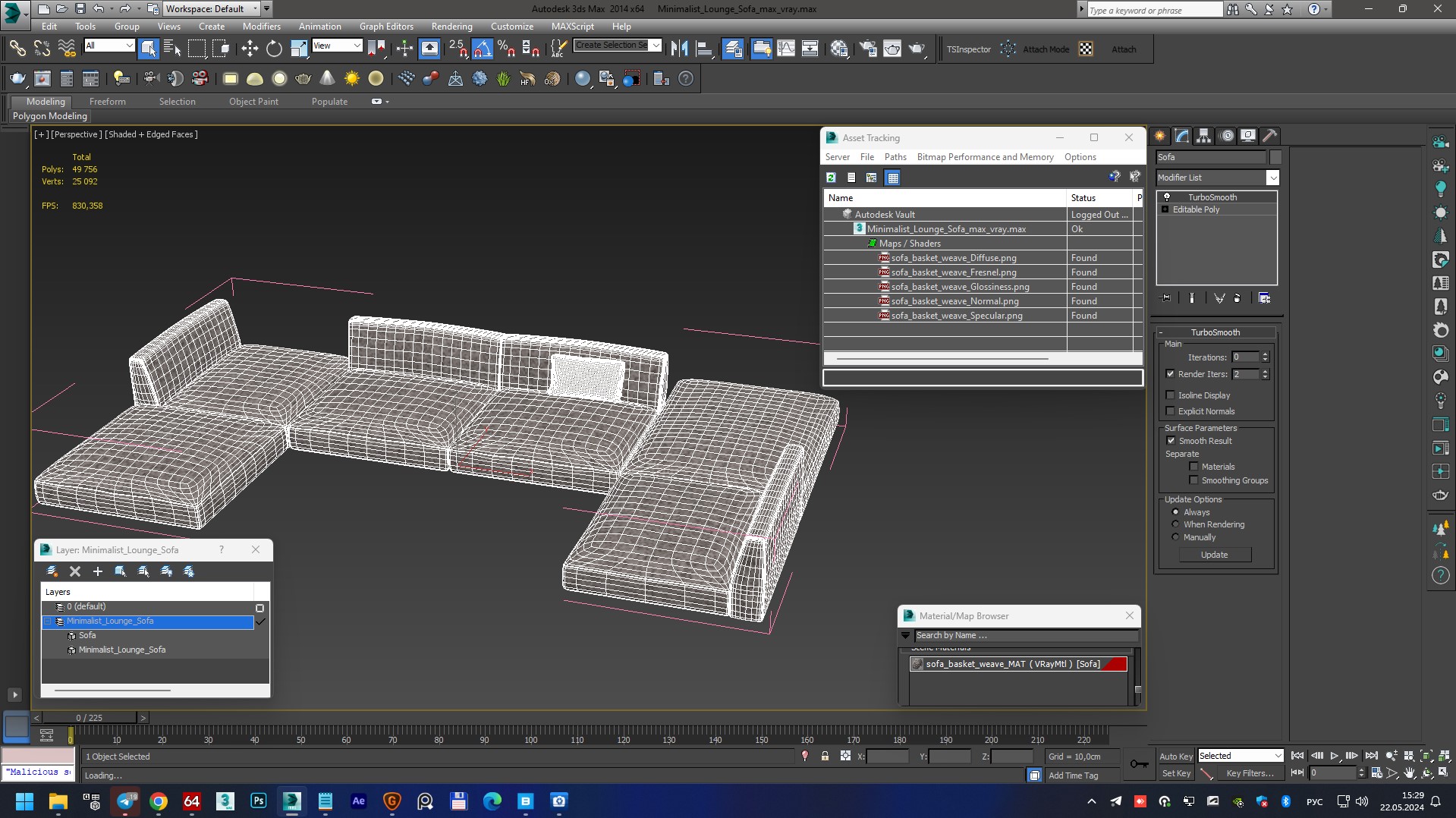Click the Update button in TurboSmooth
Screen dimensions: 1456x818
coord(1214,555)
